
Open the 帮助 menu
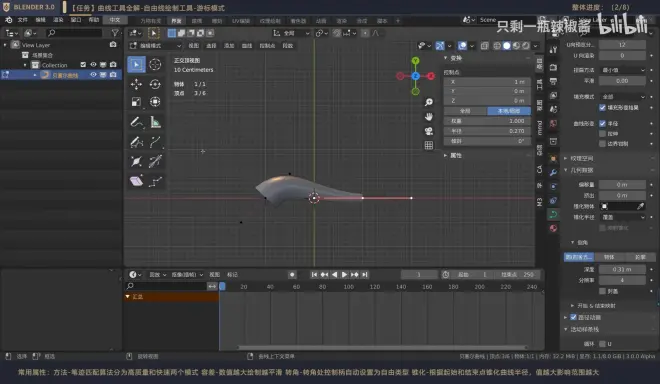[x=94, y=20]
